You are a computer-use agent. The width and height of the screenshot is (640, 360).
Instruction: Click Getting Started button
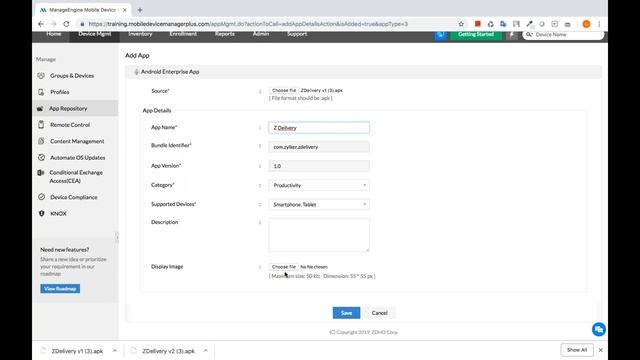476,35
